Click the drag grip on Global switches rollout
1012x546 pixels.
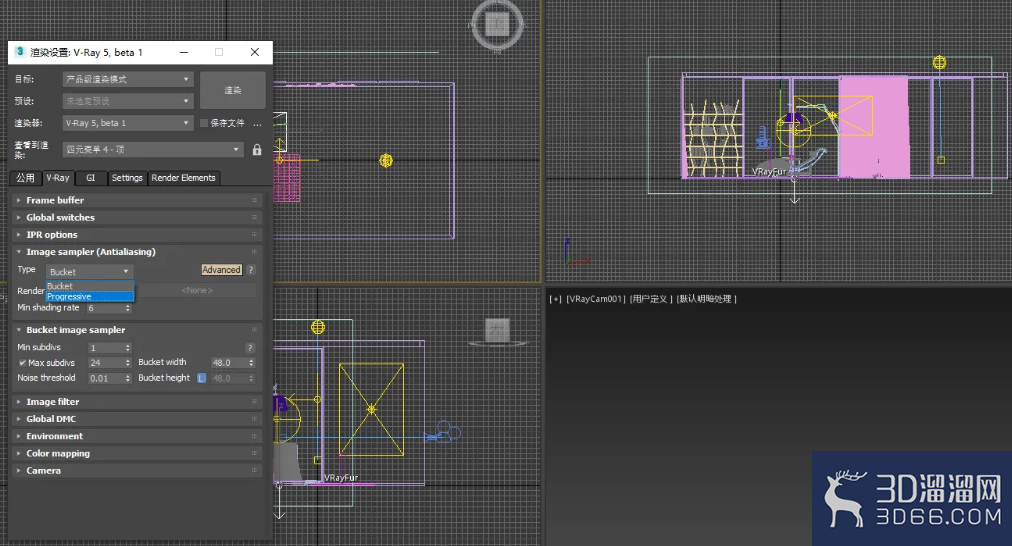(x=254, y=217)
